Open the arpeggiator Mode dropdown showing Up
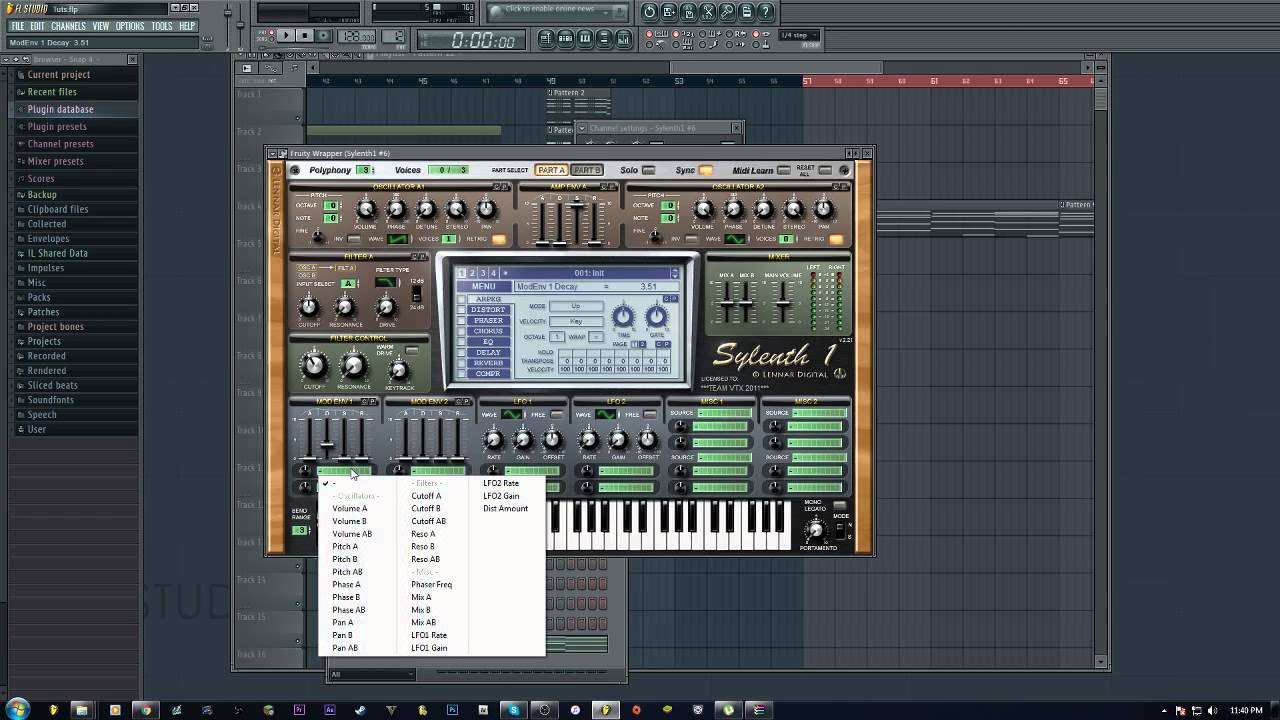The height and width of the screenshot is (720, 1280). coord(576,306)
